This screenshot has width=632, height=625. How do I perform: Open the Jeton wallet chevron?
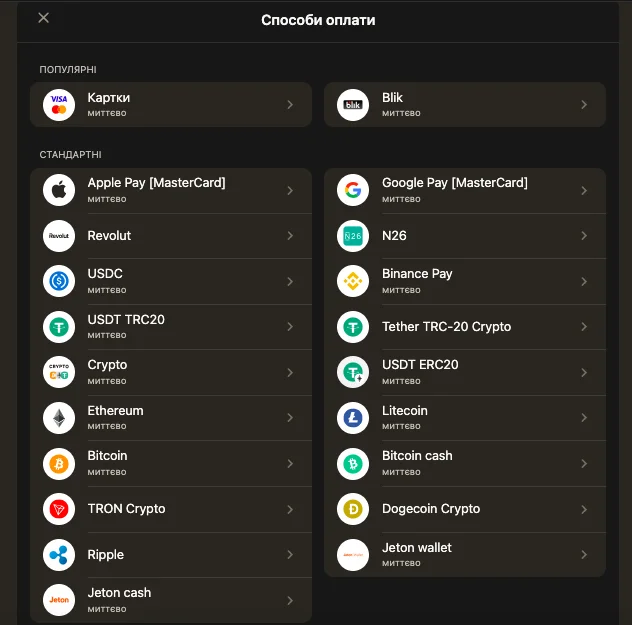584,554
